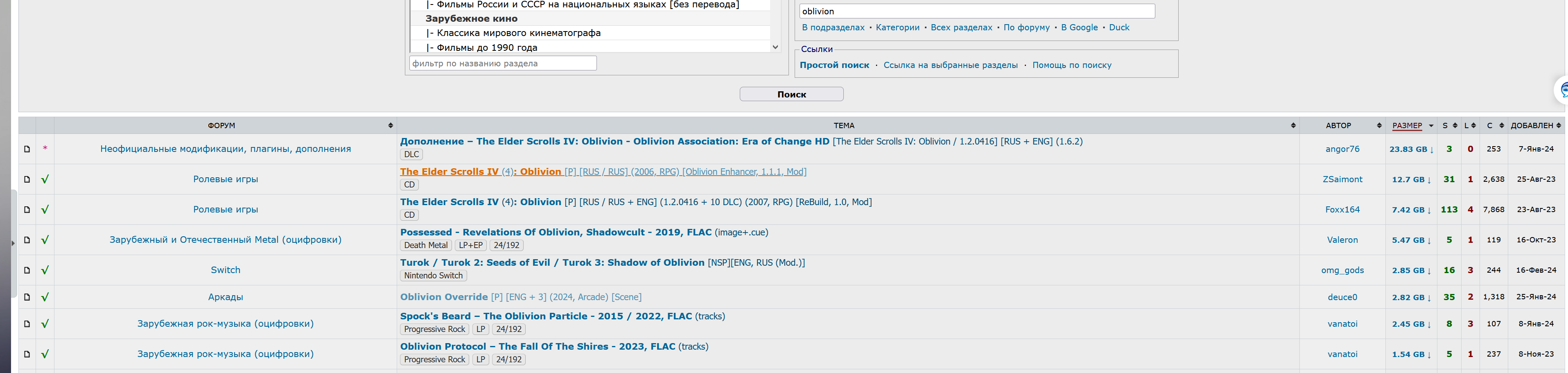Viewport: 1568px width, 373px height.
Task: Open the Oblivion ReBuild 1.0 Mod topic
Action: [635, 202]
